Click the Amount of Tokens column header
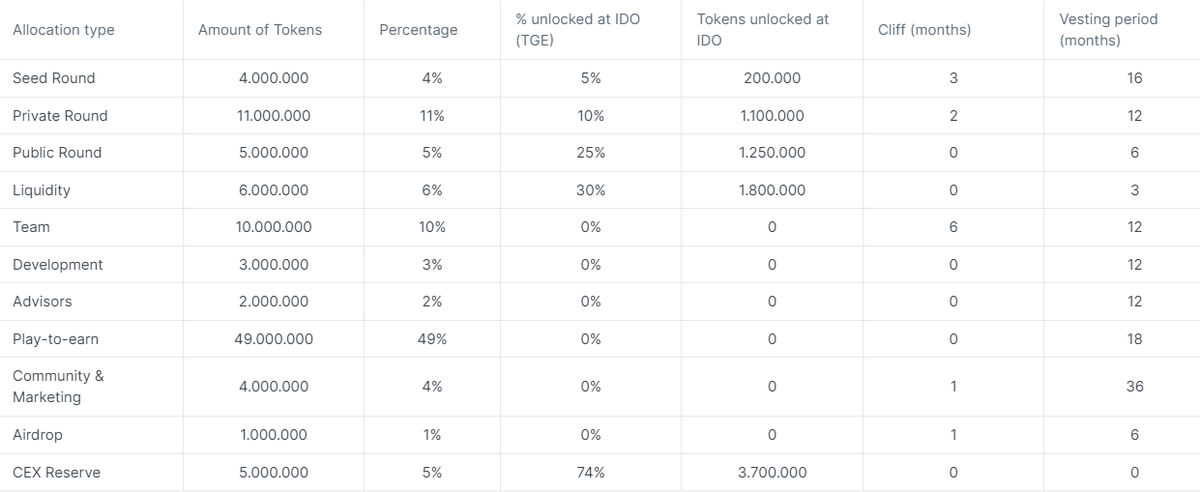 (260, 30)
